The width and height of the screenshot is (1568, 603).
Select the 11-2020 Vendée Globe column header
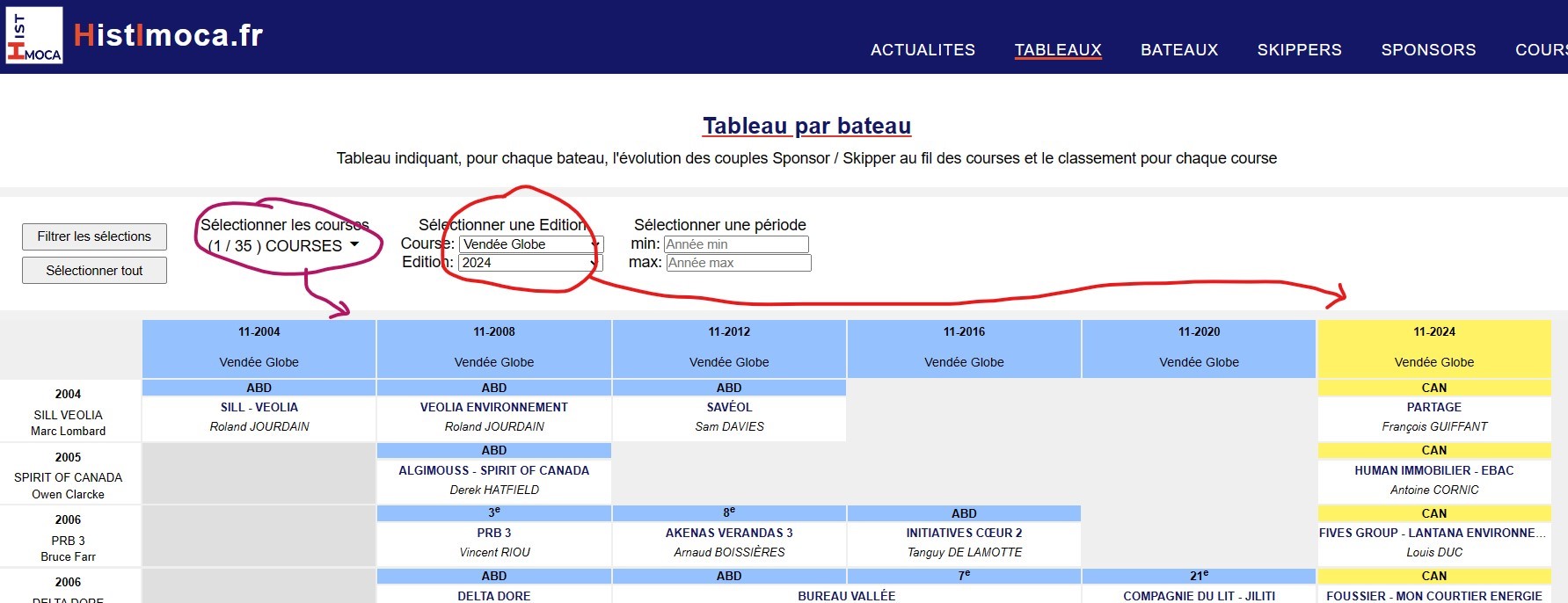click(x=1199, y=349)
